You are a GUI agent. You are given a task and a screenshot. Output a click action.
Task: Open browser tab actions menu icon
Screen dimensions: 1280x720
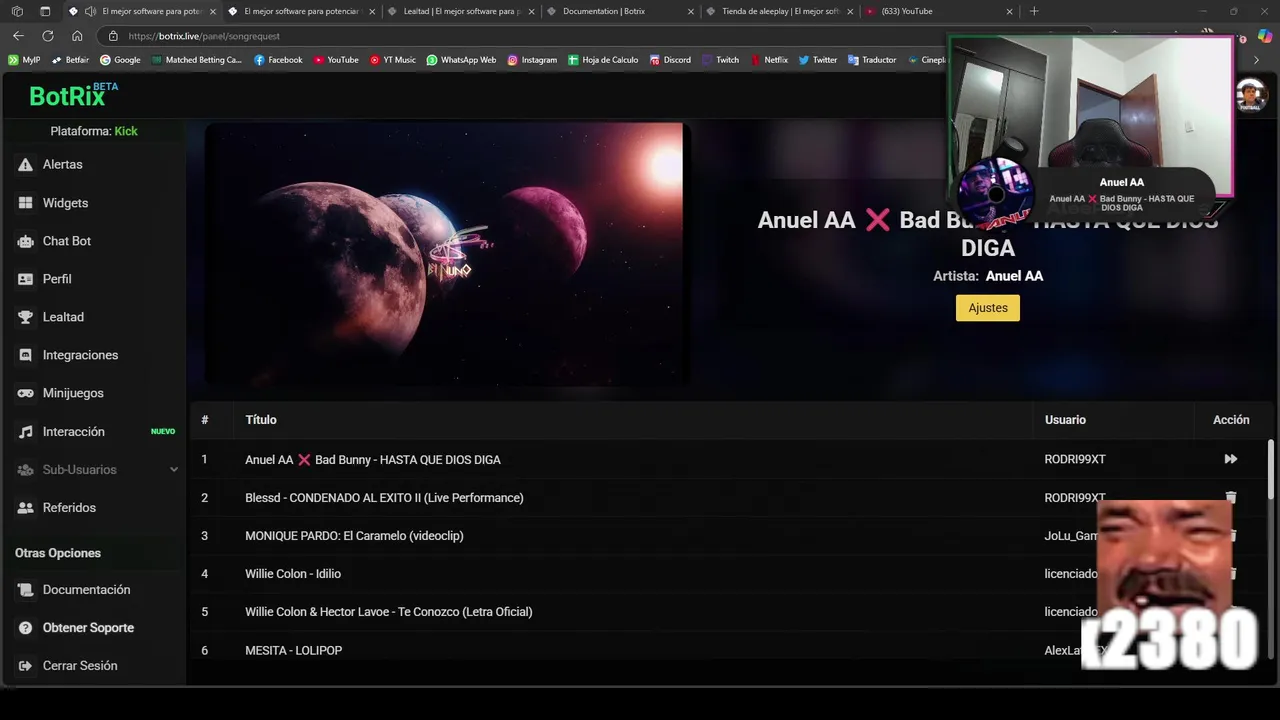[x=45, y=11]
